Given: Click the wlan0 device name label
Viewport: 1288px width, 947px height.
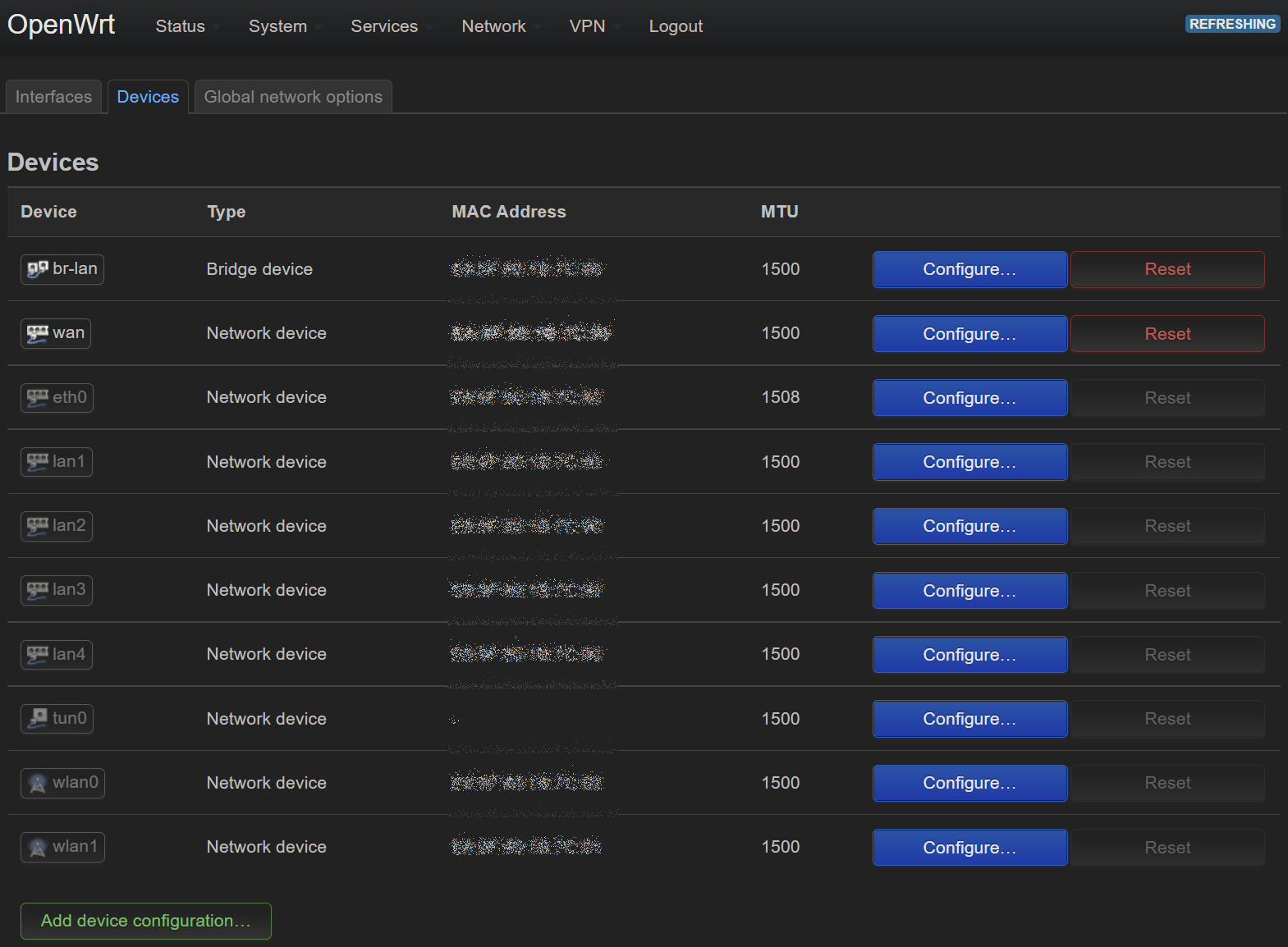Looking at the screenshot, I should click(76, 782).
